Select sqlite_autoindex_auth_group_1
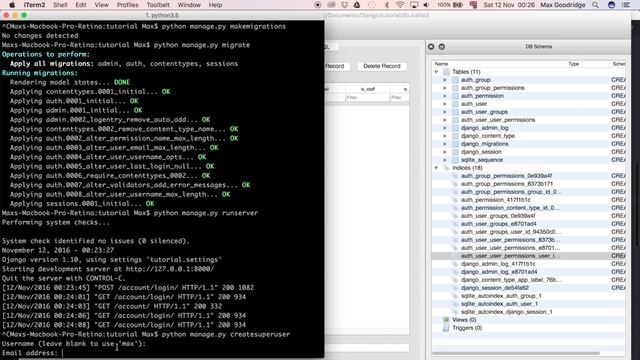The image size is (640, 360). tap(501, 296)
